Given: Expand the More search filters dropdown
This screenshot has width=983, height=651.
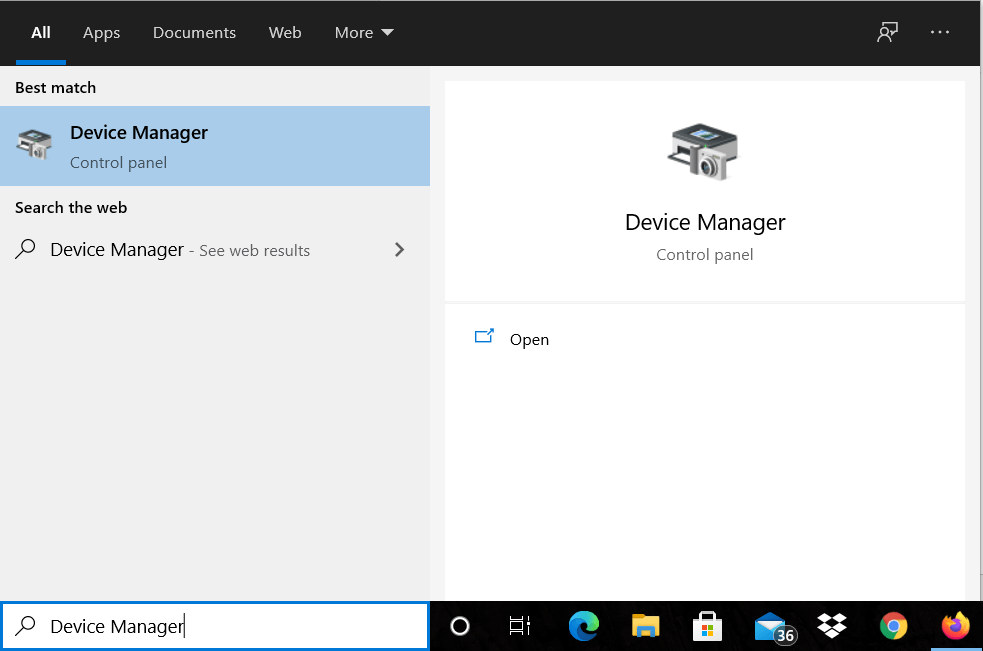Looking at the screenshot, I should click(x=363, y=32).
